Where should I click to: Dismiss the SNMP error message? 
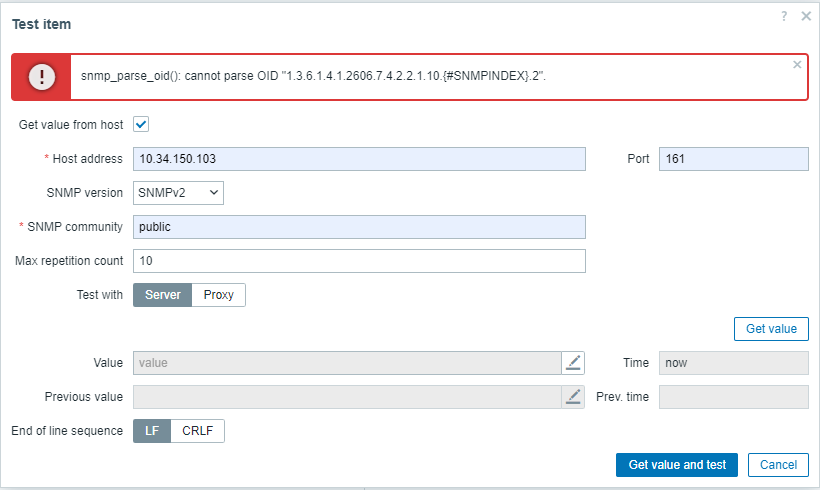click(797, 64)
